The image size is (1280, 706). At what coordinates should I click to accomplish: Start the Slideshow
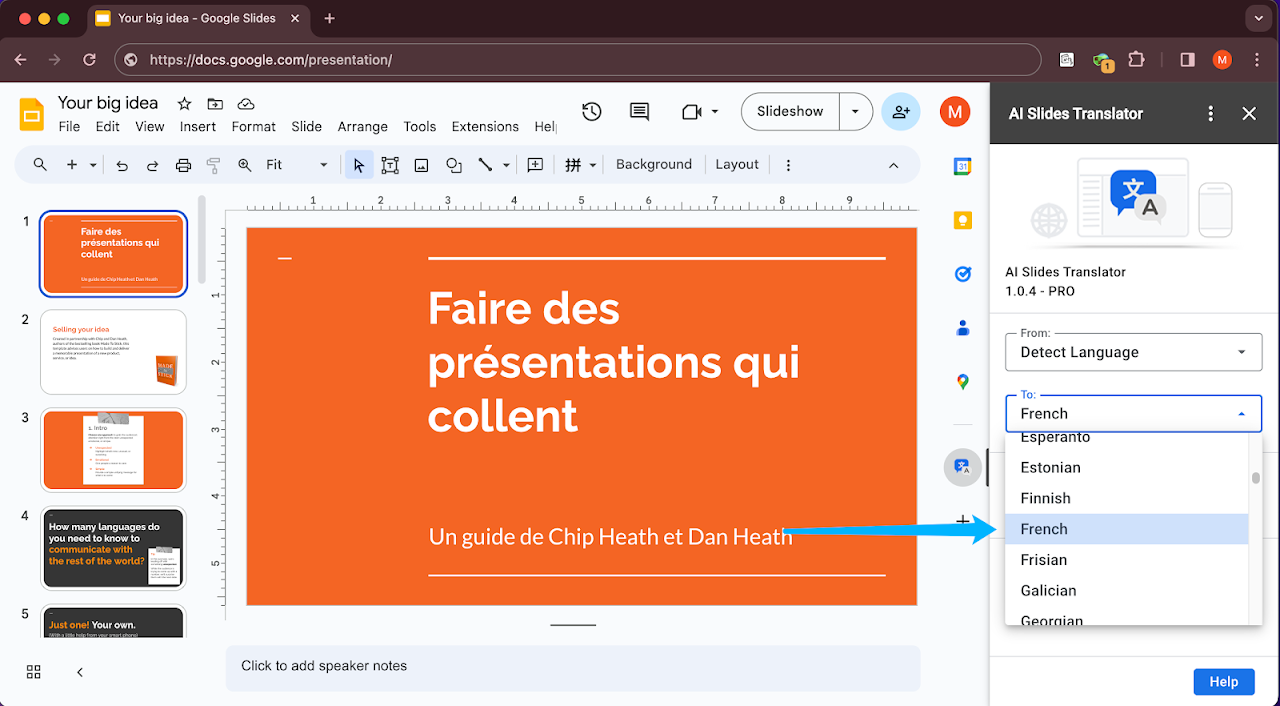pos(790,112)
